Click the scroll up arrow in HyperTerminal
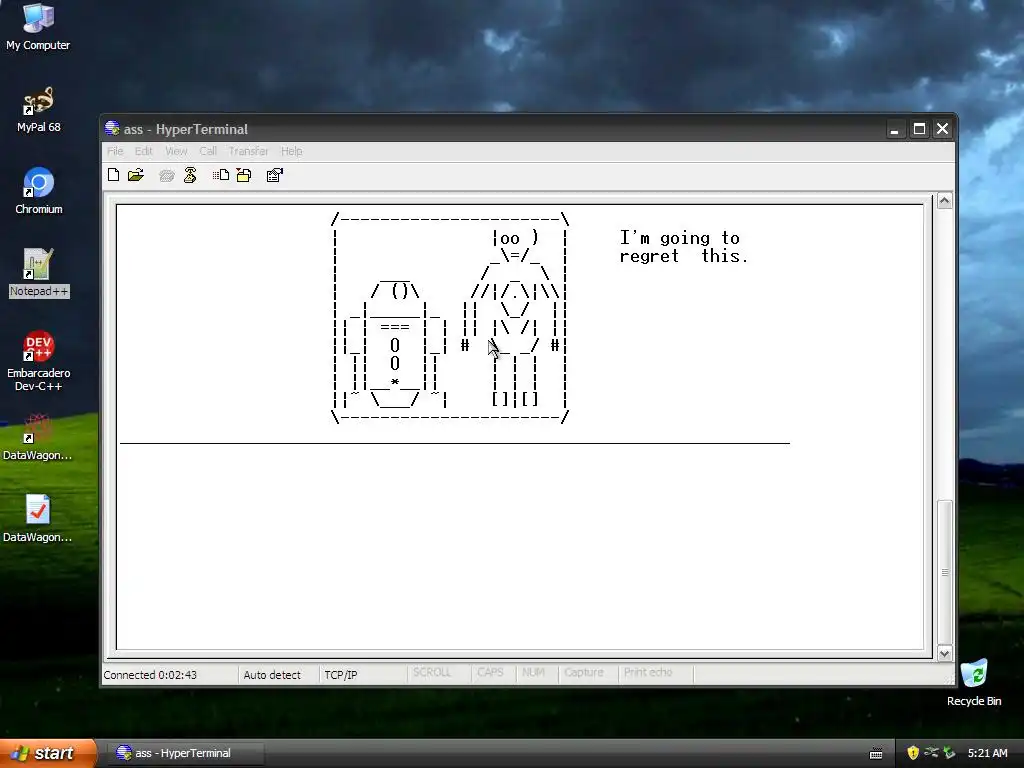 point(944,201)
